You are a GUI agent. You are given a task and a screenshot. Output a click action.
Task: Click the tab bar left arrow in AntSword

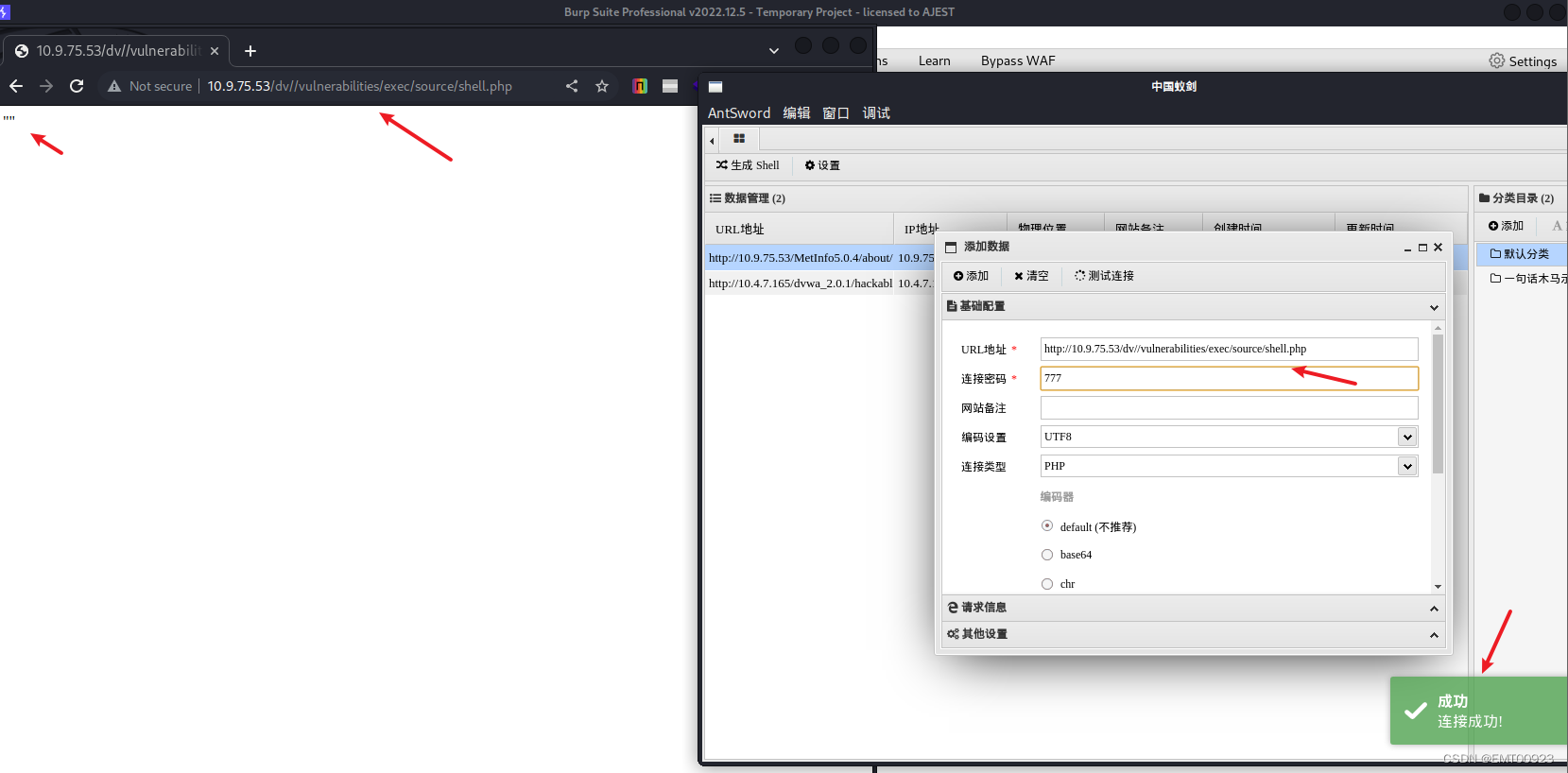(x=712, y=141)
